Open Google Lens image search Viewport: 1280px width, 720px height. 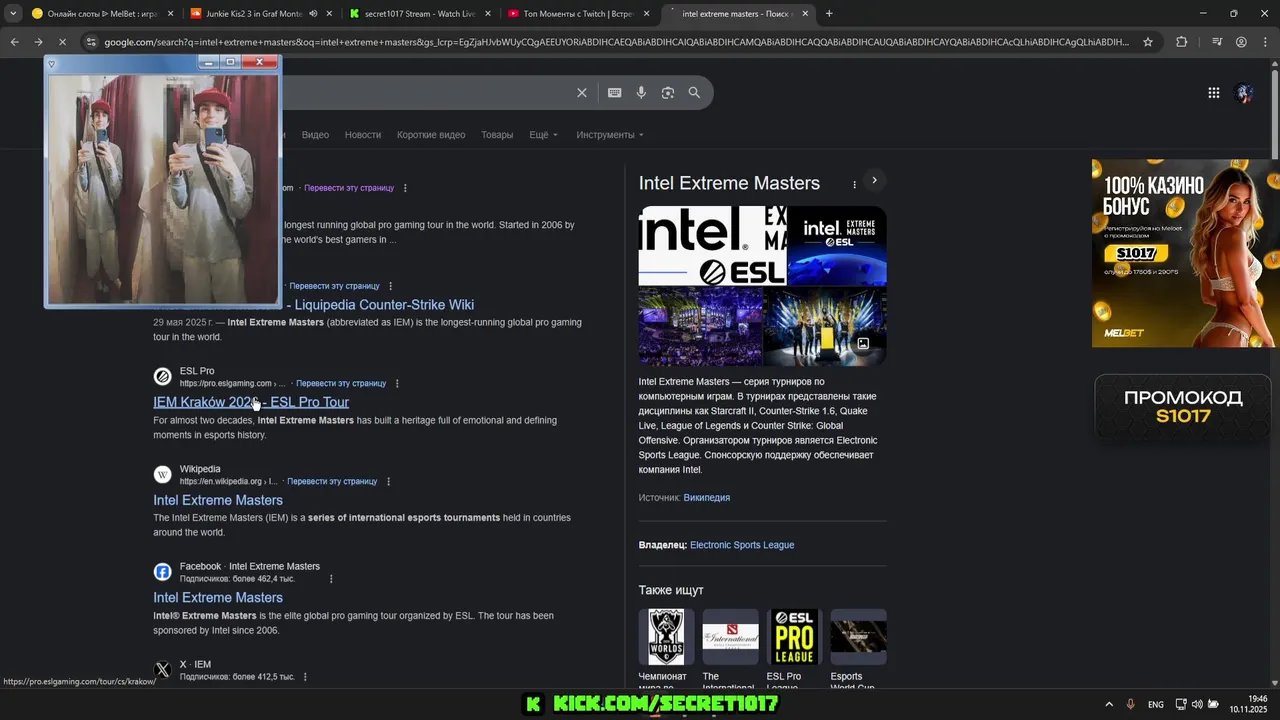(x=668, y=93)
